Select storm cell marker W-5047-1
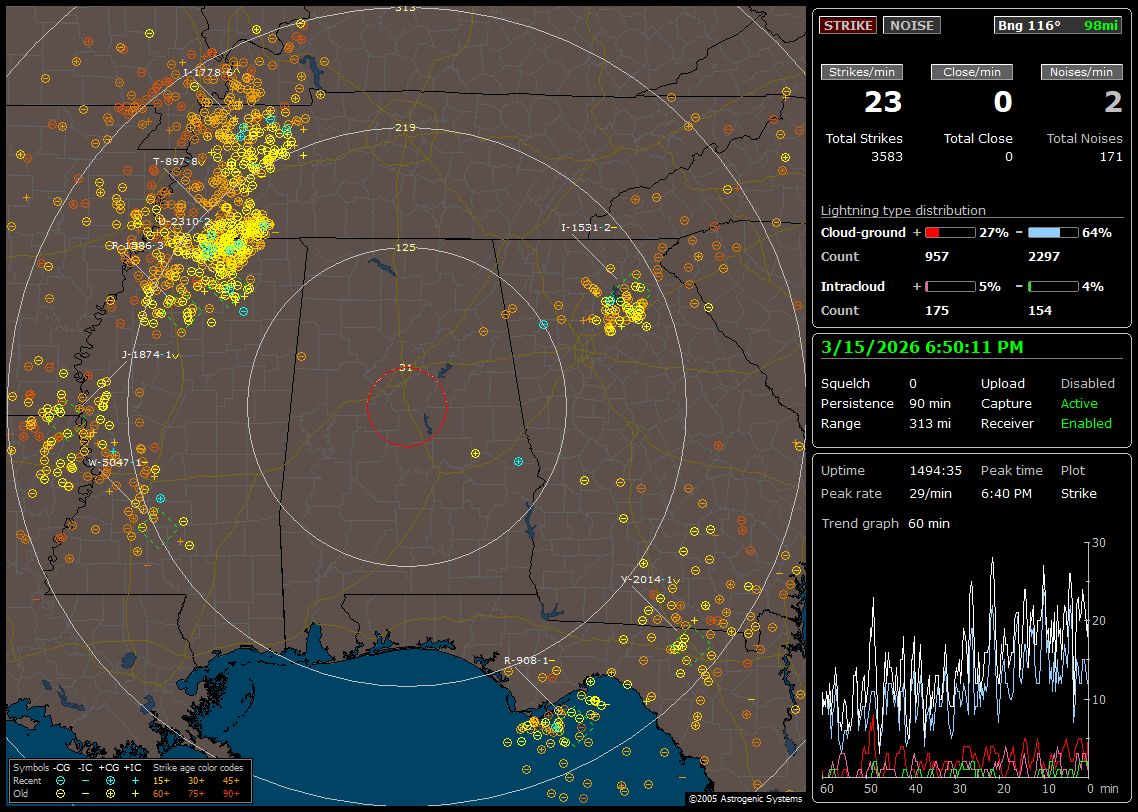 click(x=115, y=463)
